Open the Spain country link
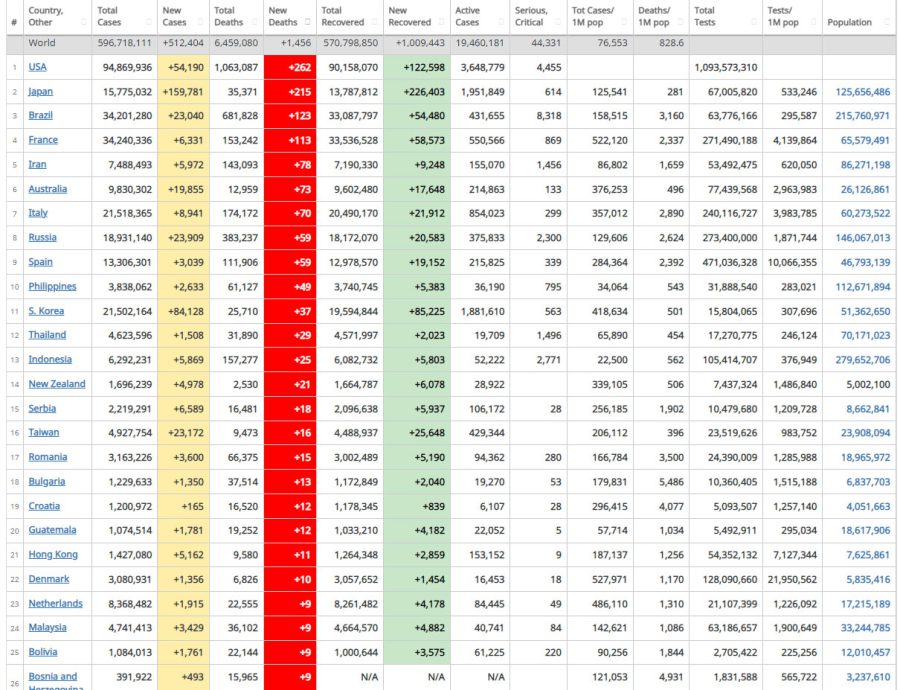The height and width of the screenshot is (690, 900). click(40, 262)
